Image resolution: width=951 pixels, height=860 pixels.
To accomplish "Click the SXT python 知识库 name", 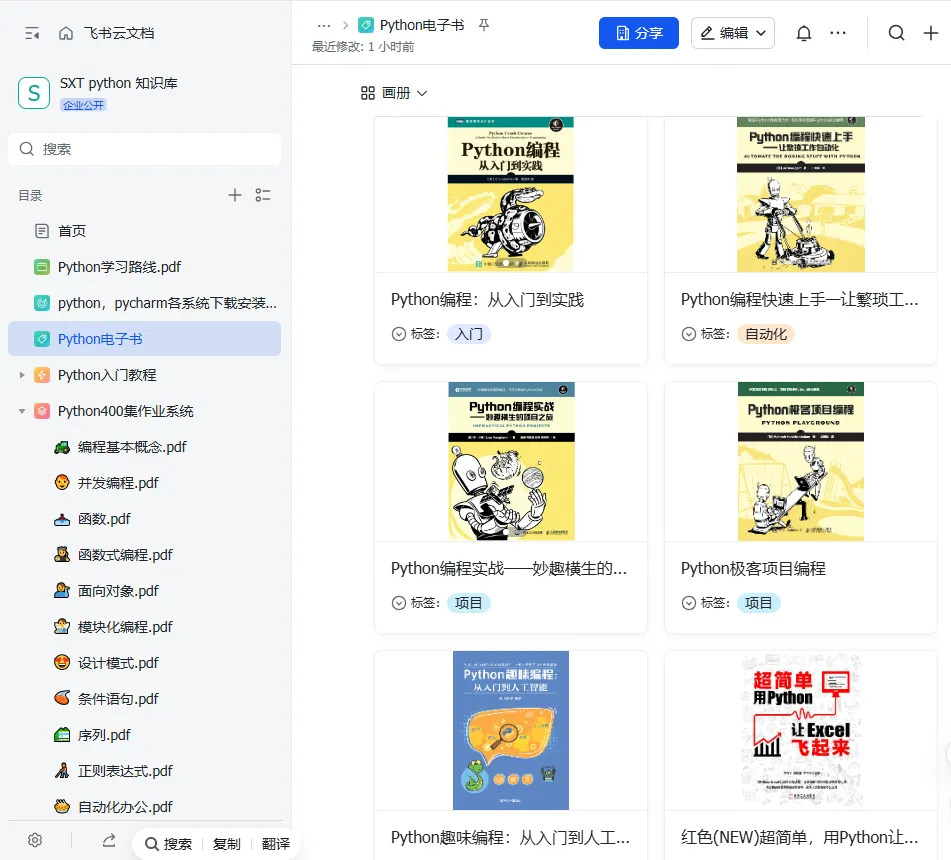I will (118, 83).
